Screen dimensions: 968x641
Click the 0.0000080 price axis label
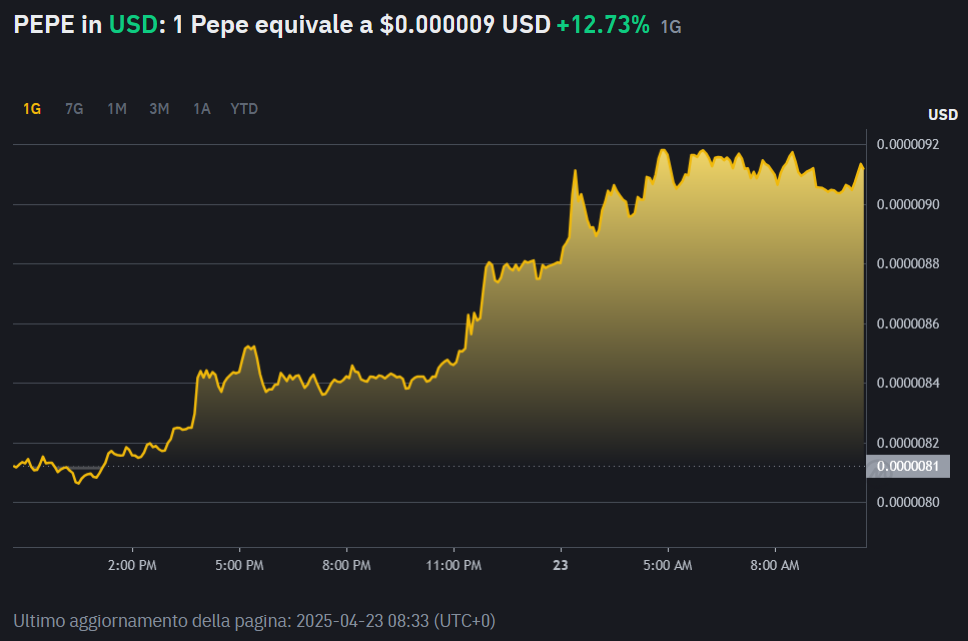click(908, 502)
